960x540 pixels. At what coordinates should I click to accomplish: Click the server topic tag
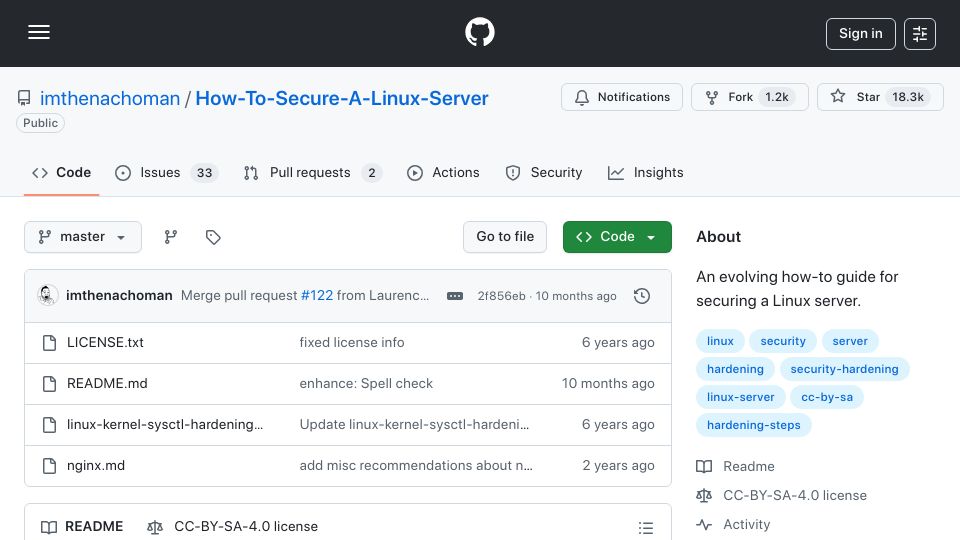[850, 341]
